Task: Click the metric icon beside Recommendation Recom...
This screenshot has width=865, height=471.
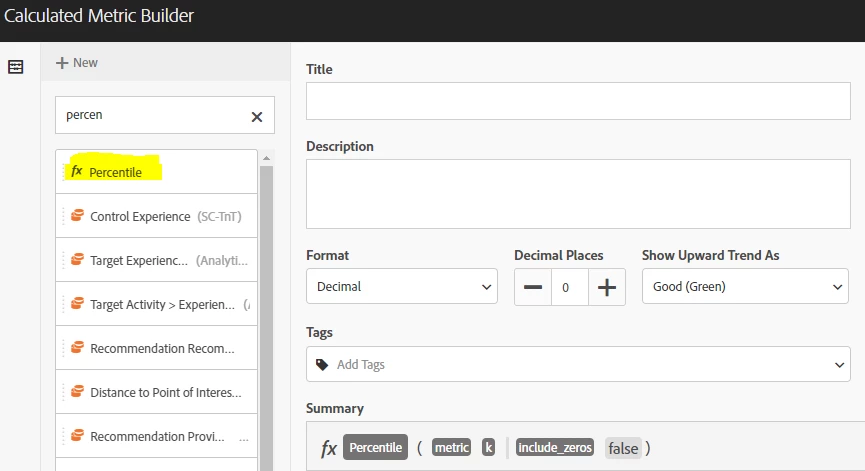Action: click(x=77, y=347)
